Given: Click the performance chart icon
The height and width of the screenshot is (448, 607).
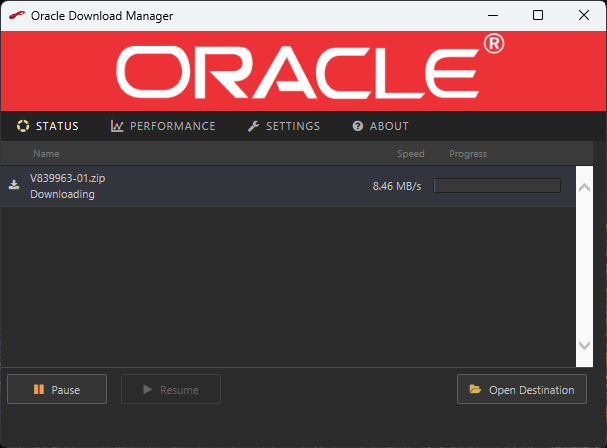Looking at the screenshot, I should (x=117, y=126).
